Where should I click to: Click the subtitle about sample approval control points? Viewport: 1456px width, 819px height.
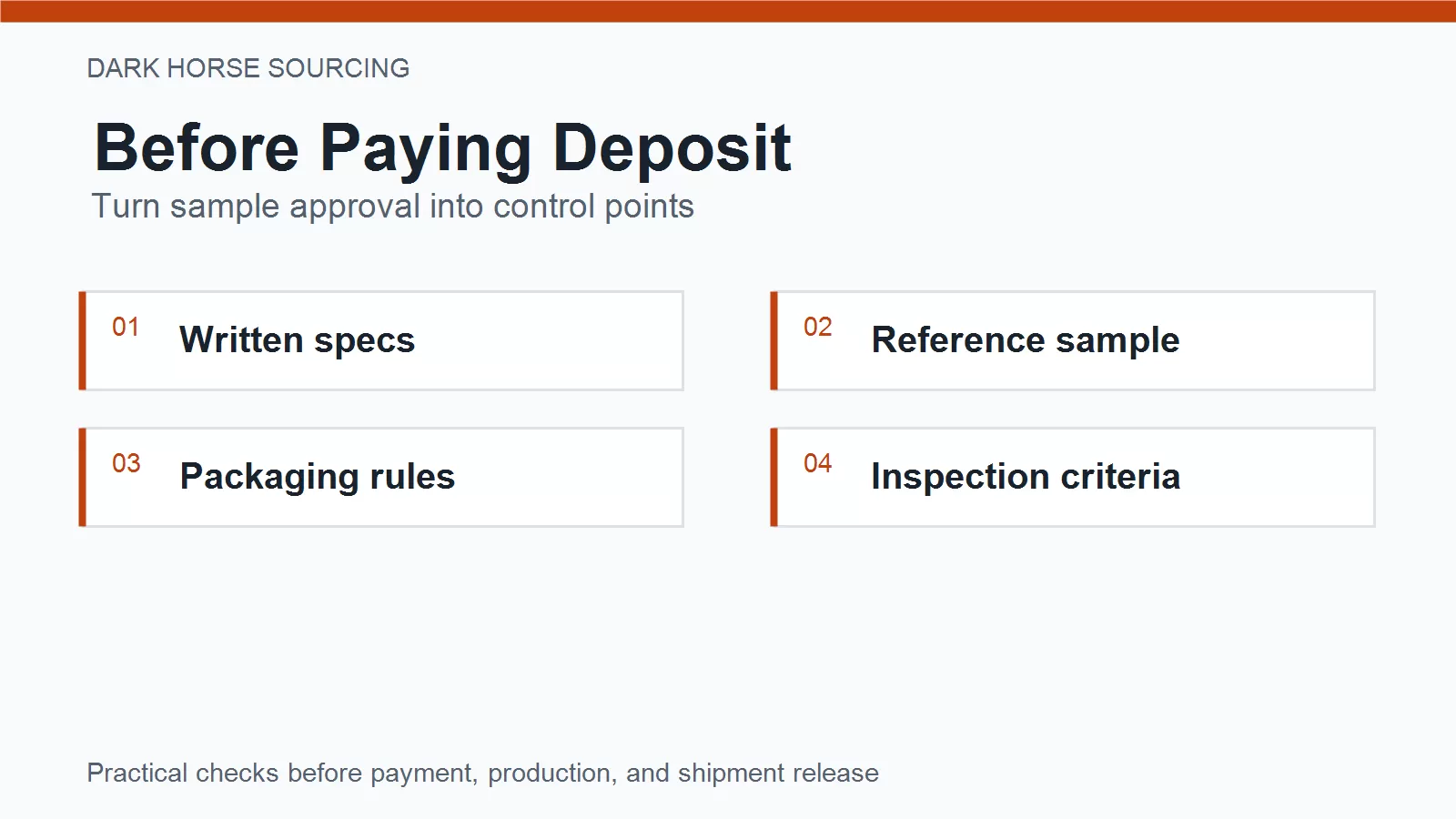[393, 207]
